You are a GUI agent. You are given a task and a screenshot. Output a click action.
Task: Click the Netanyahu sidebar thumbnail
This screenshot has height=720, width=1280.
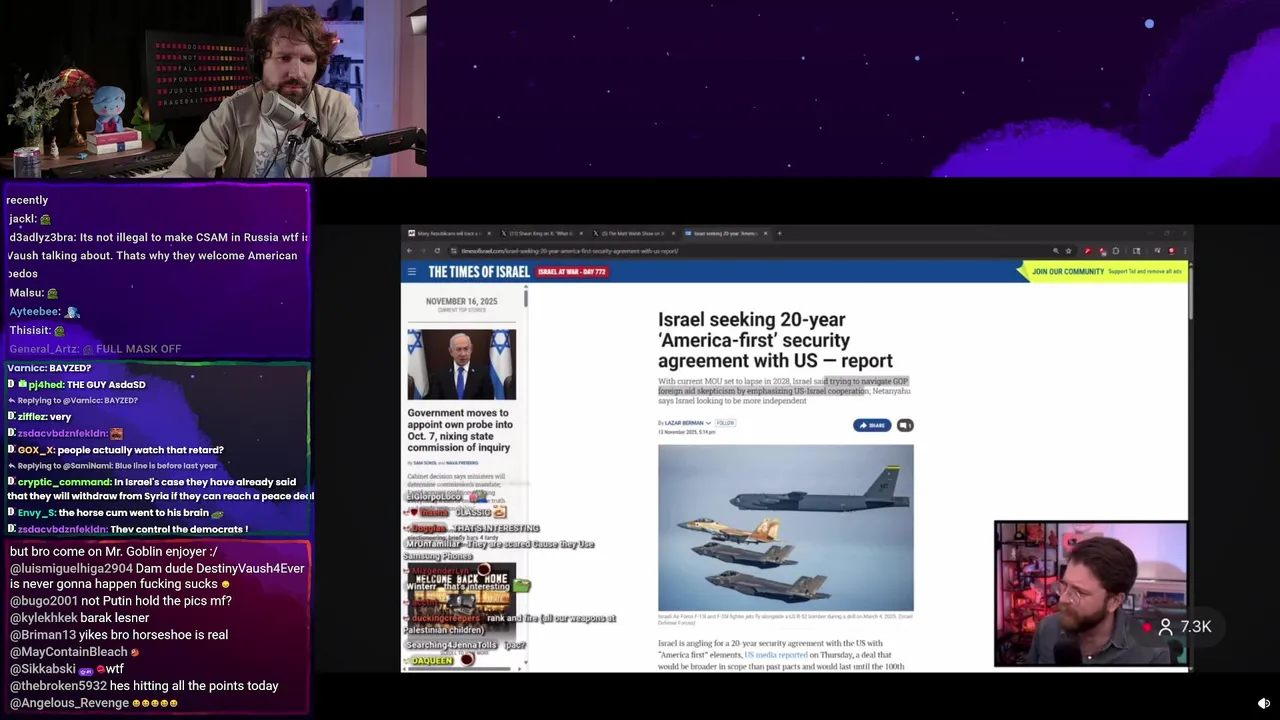(461, 364)
